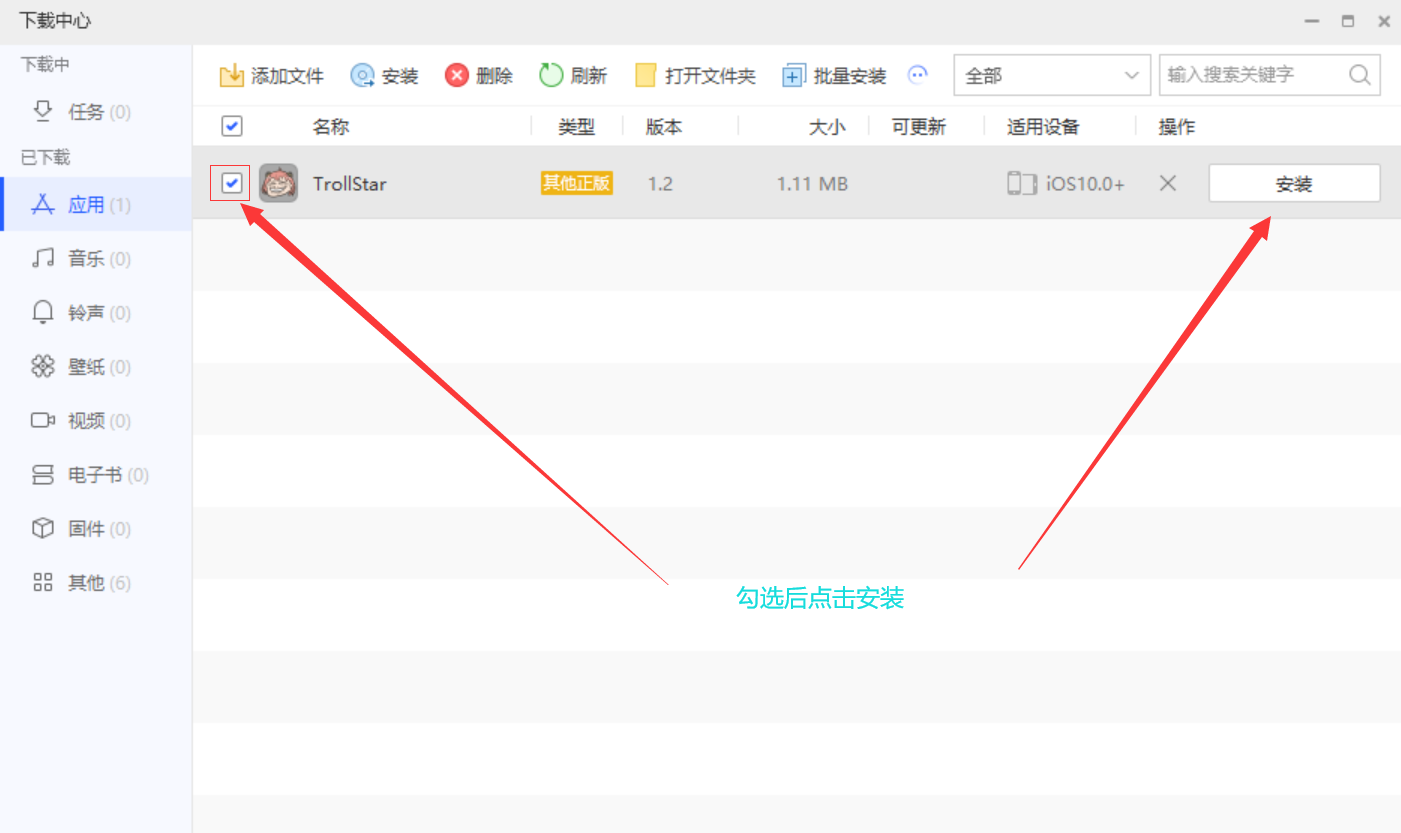Click the TrollStar app icon thumbnail
The image size is (1401, 833).
click(278, 184)
